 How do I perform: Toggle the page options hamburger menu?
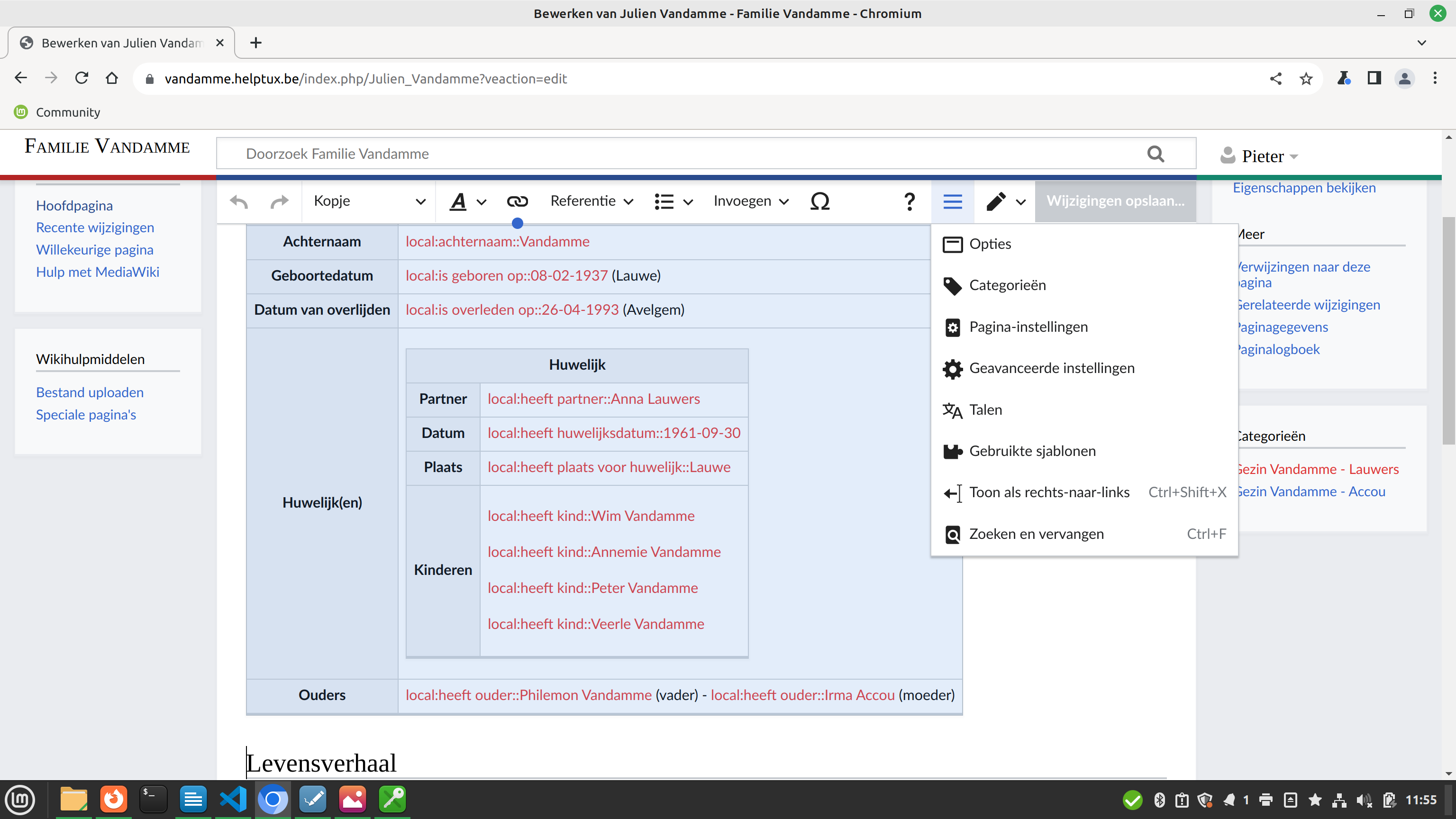[952, 201]
